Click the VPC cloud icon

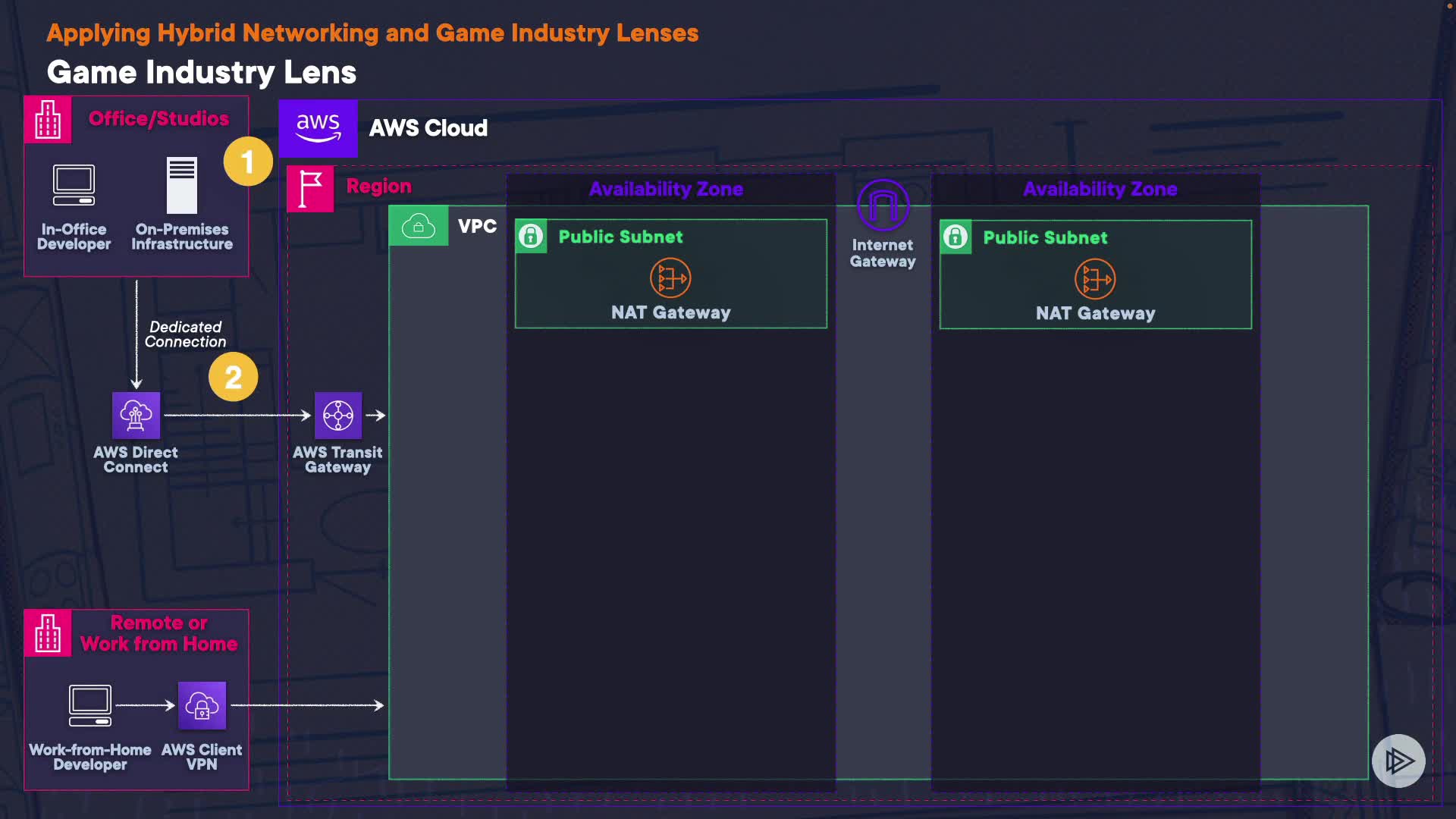pos(419,226)
